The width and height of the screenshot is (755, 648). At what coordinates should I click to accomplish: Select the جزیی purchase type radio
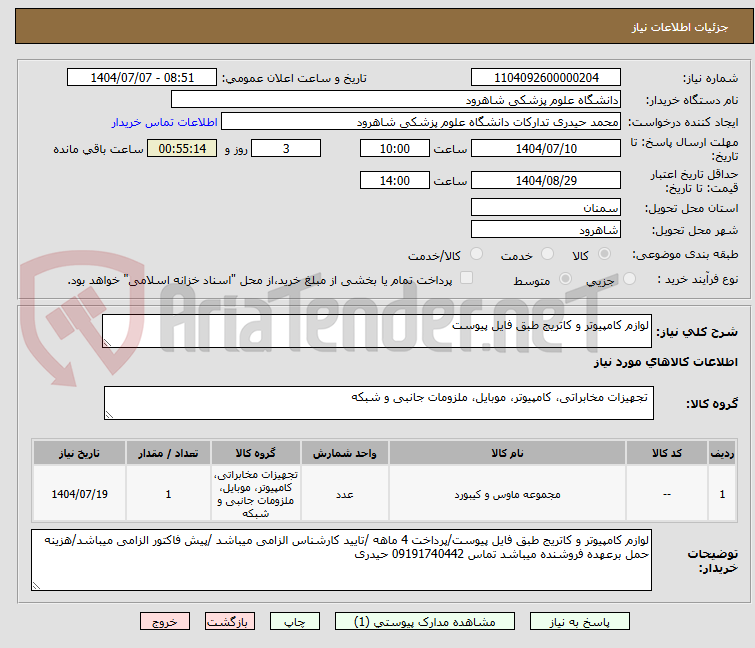click(x=629, y=278)
